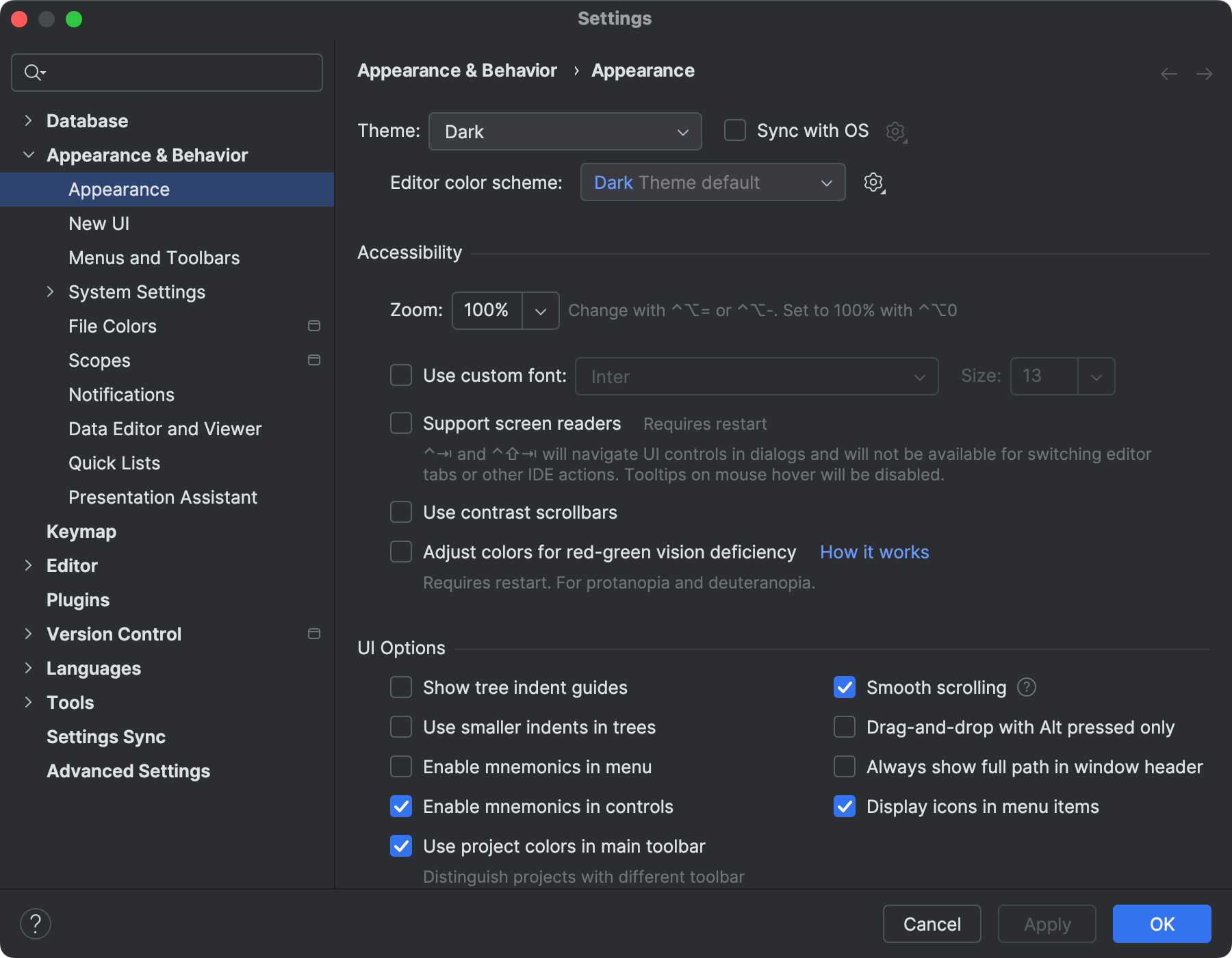Image resolution: width=1232 pixels, height=958 pixels.
Task: Confirm settings with OK button
Action: click(x=1162, y=924)
